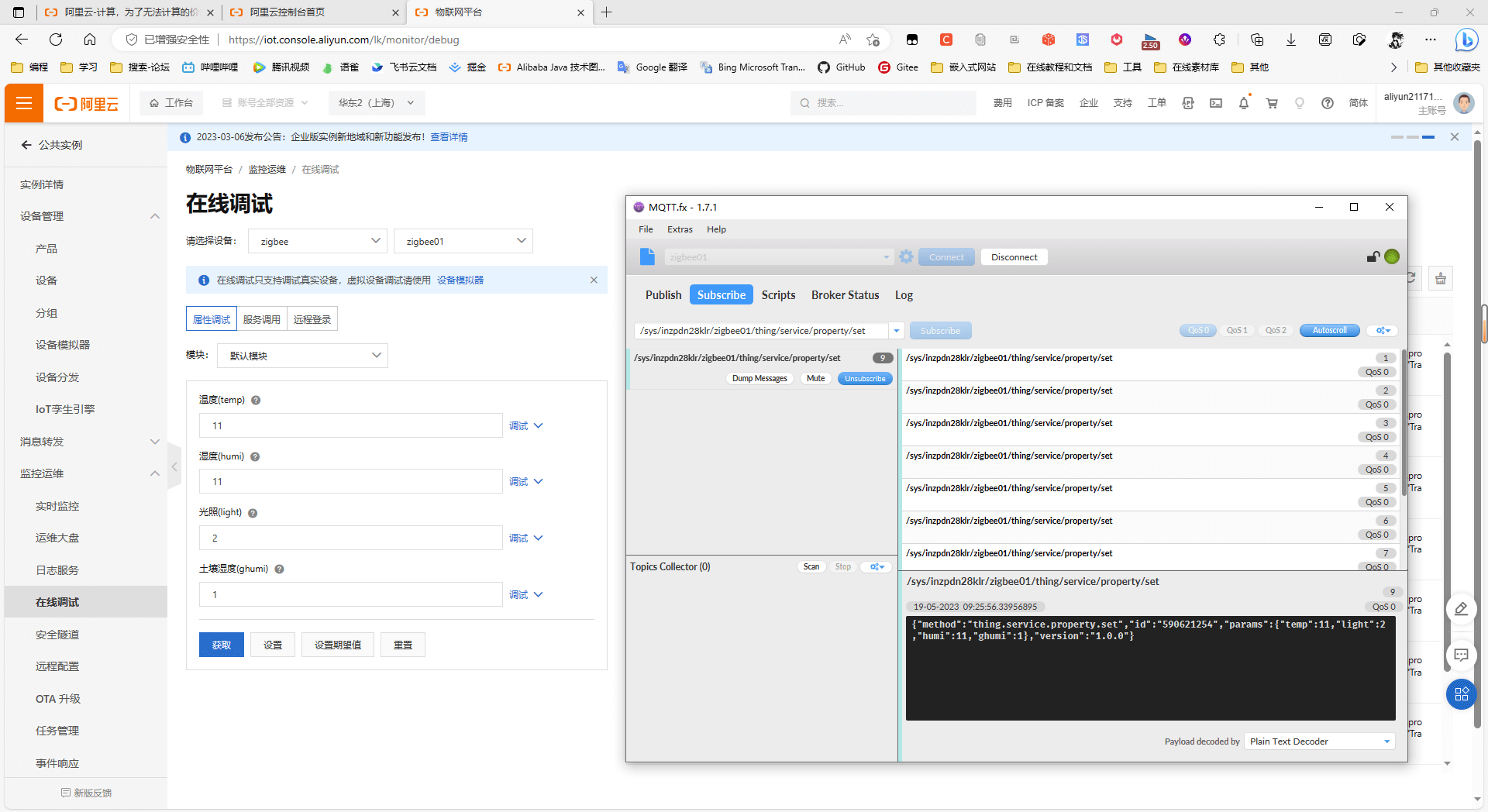Click Unsubscribe on subscribed topic

click(865, 379)
